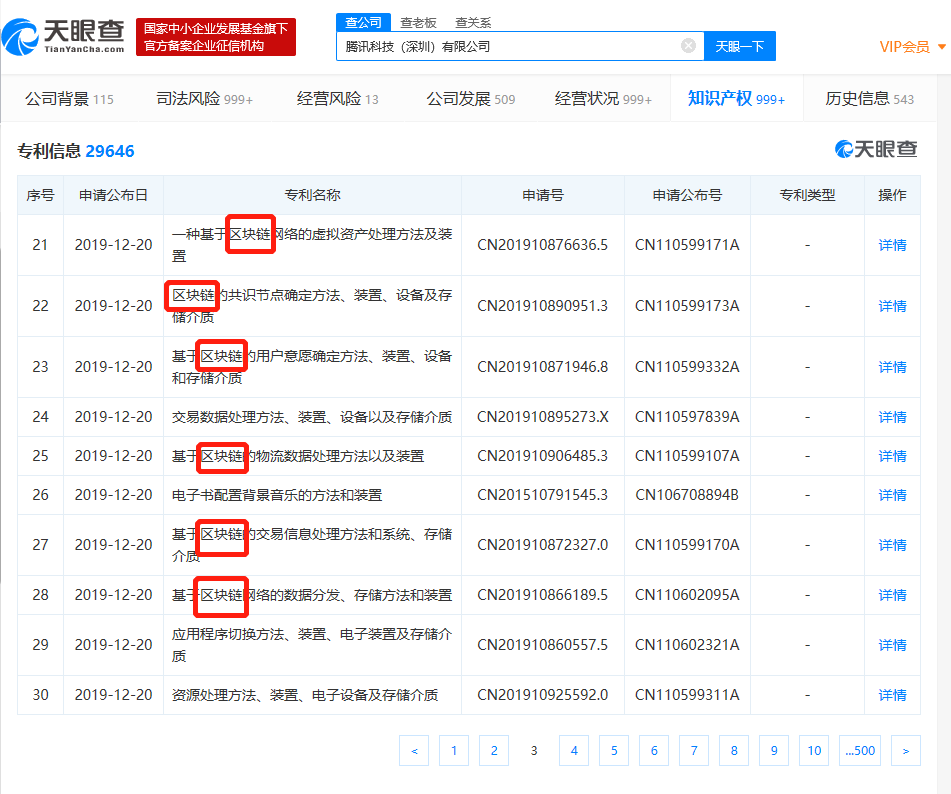The height and width of the screenshot is (794, 951).
Task: Open the 司法风险 tab
Action: point(188,97)
